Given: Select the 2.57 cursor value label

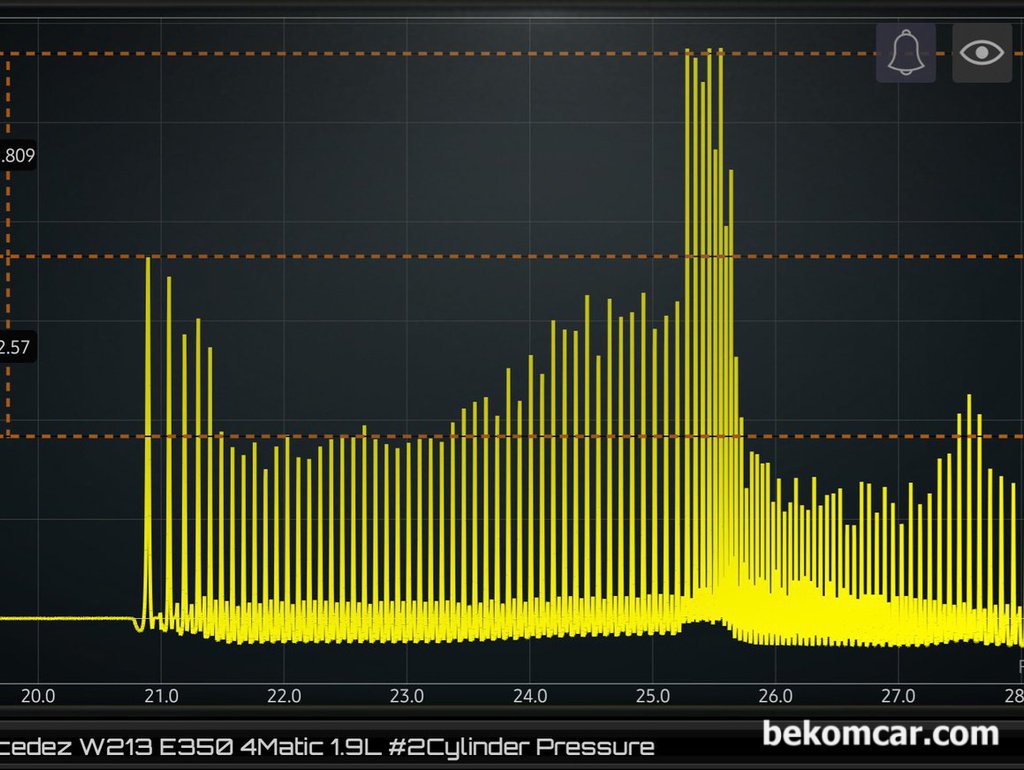Looking at the screenshot, I should pyautogui.click(x=17, y=348).
